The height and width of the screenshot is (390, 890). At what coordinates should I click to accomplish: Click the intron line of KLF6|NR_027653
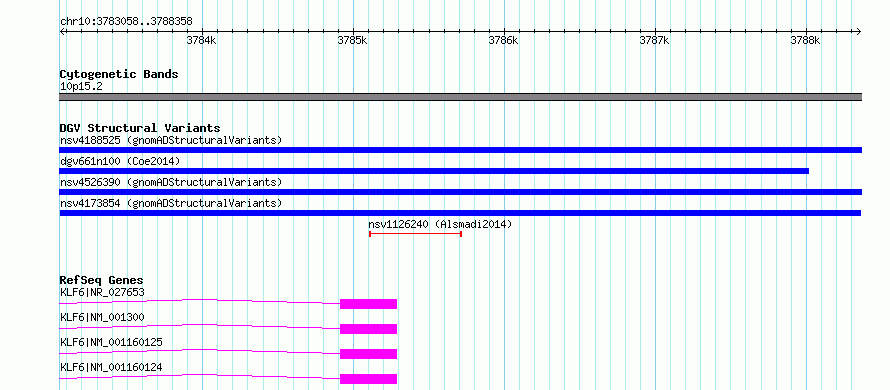200,300
